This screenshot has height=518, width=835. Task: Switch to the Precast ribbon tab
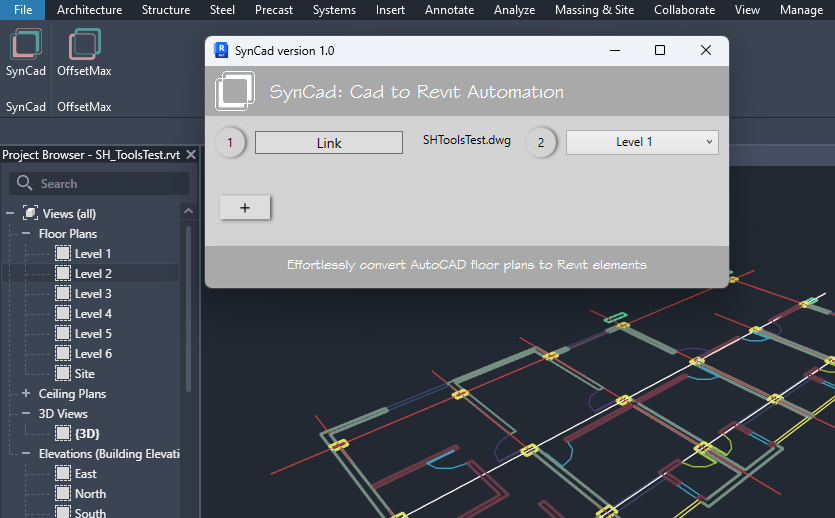click(274, 10)
